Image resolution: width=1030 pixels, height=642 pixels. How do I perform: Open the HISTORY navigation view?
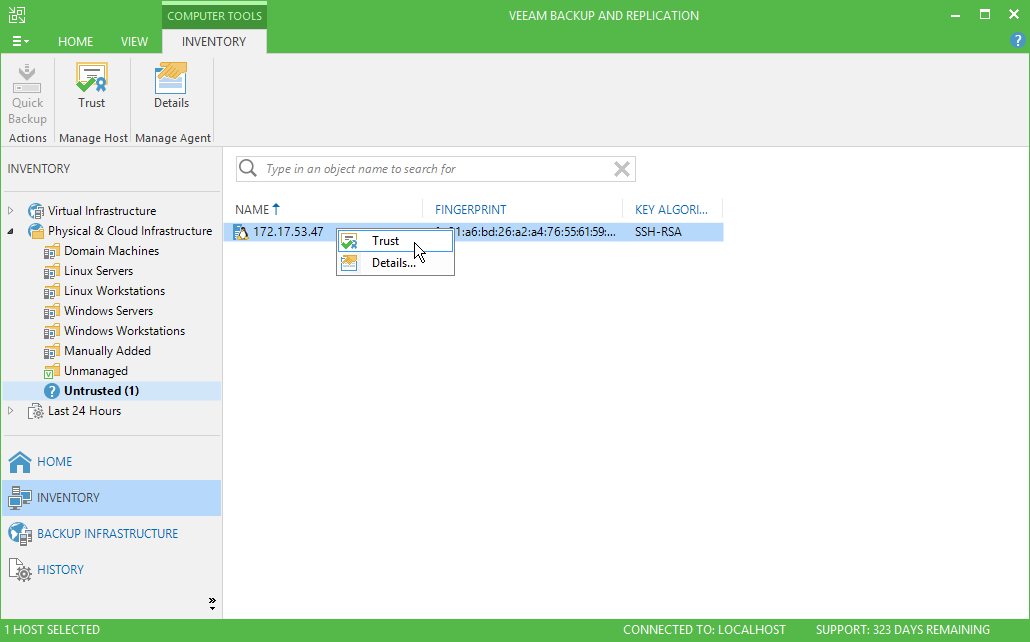[x=111, y=570]
